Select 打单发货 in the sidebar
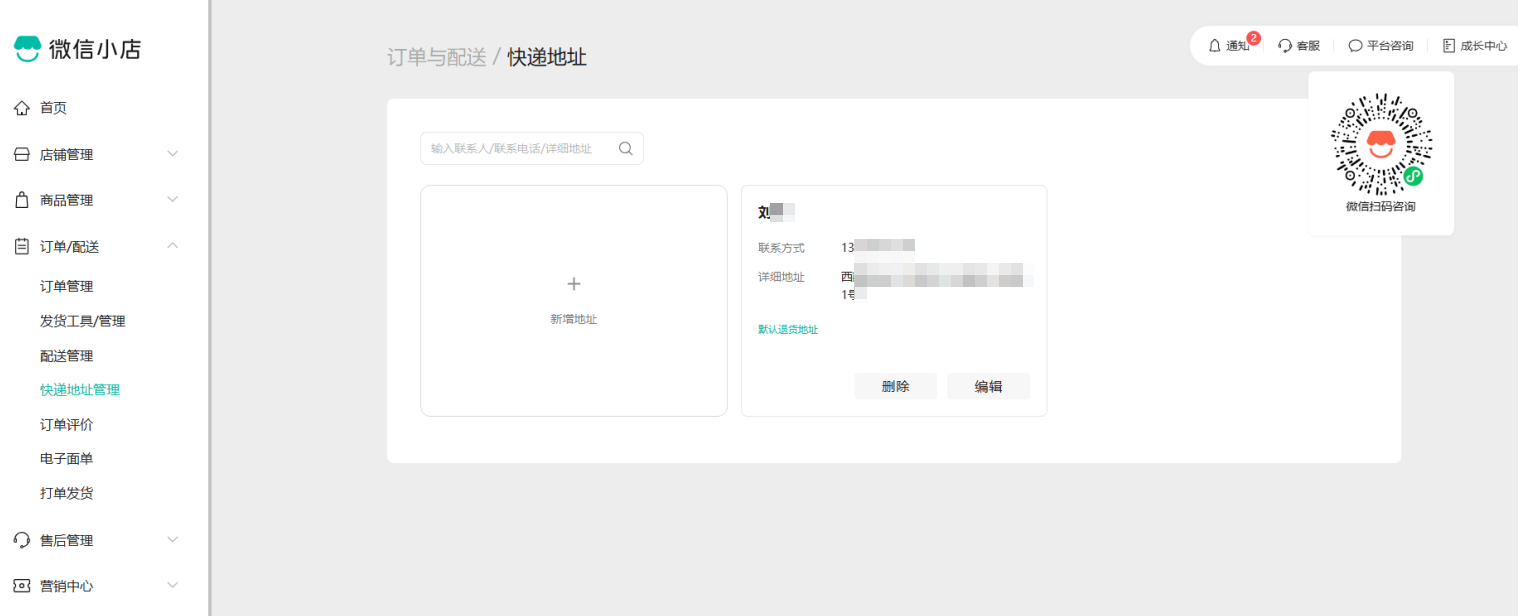This screenshot has height=616, width=1520. (67, 494)
